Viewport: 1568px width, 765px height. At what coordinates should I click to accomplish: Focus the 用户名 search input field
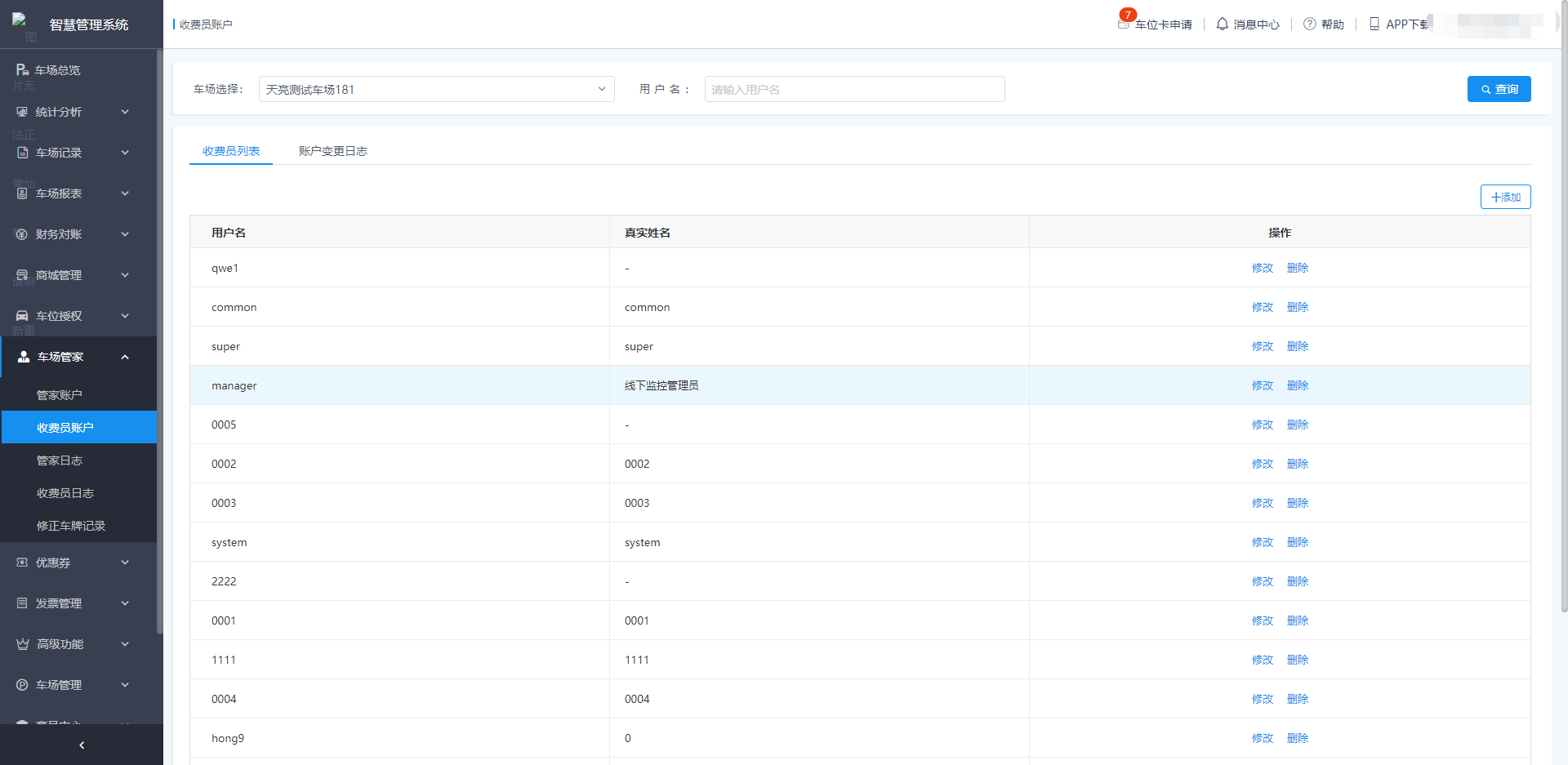tap(854, 89)
